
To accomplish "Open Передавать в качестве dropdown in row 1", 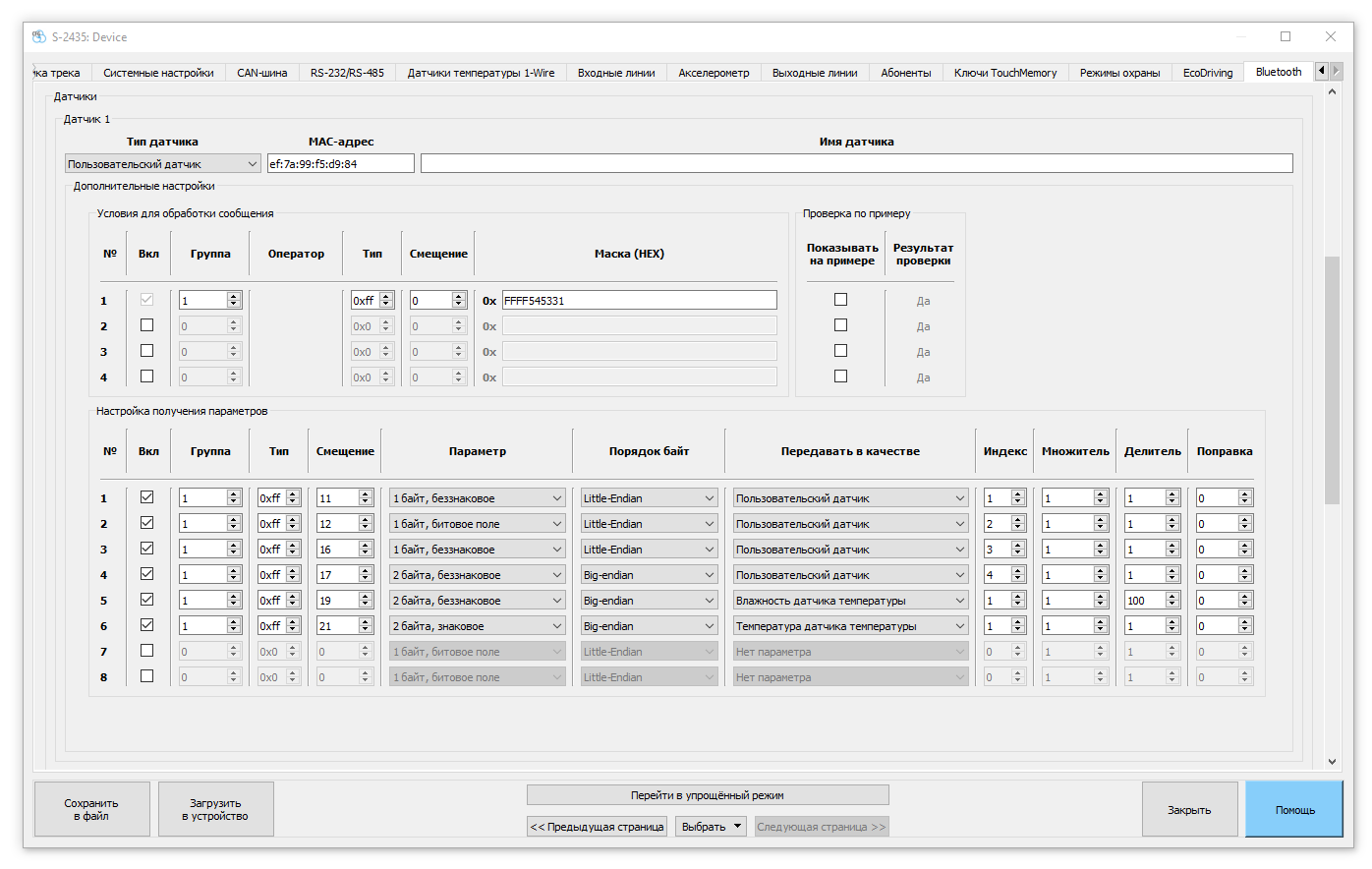I will tap(850, 498).
